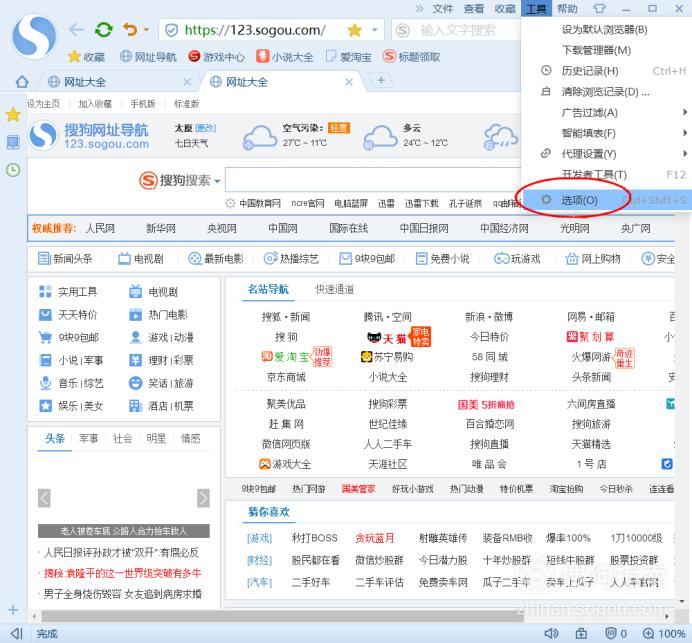
Task: Open a new tab with plus button
Action: [381, 80]
